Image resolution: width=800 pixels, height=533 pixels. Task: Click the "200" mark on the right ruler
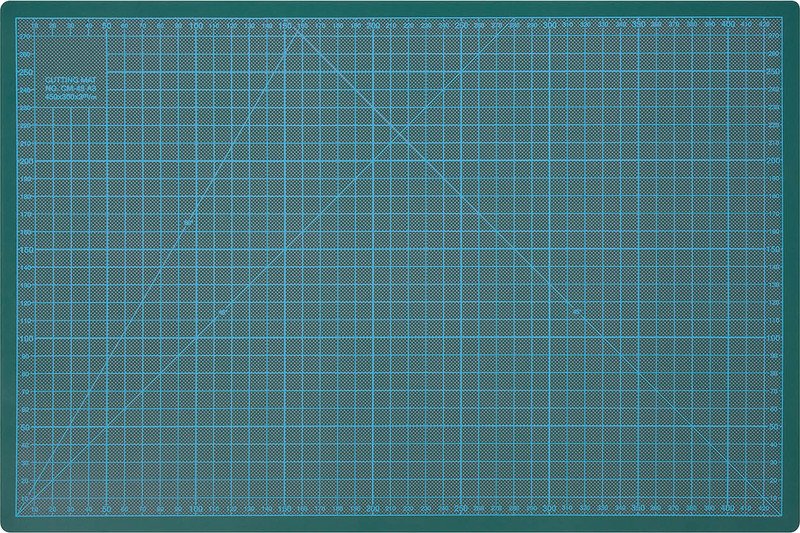tap(773, 161)
